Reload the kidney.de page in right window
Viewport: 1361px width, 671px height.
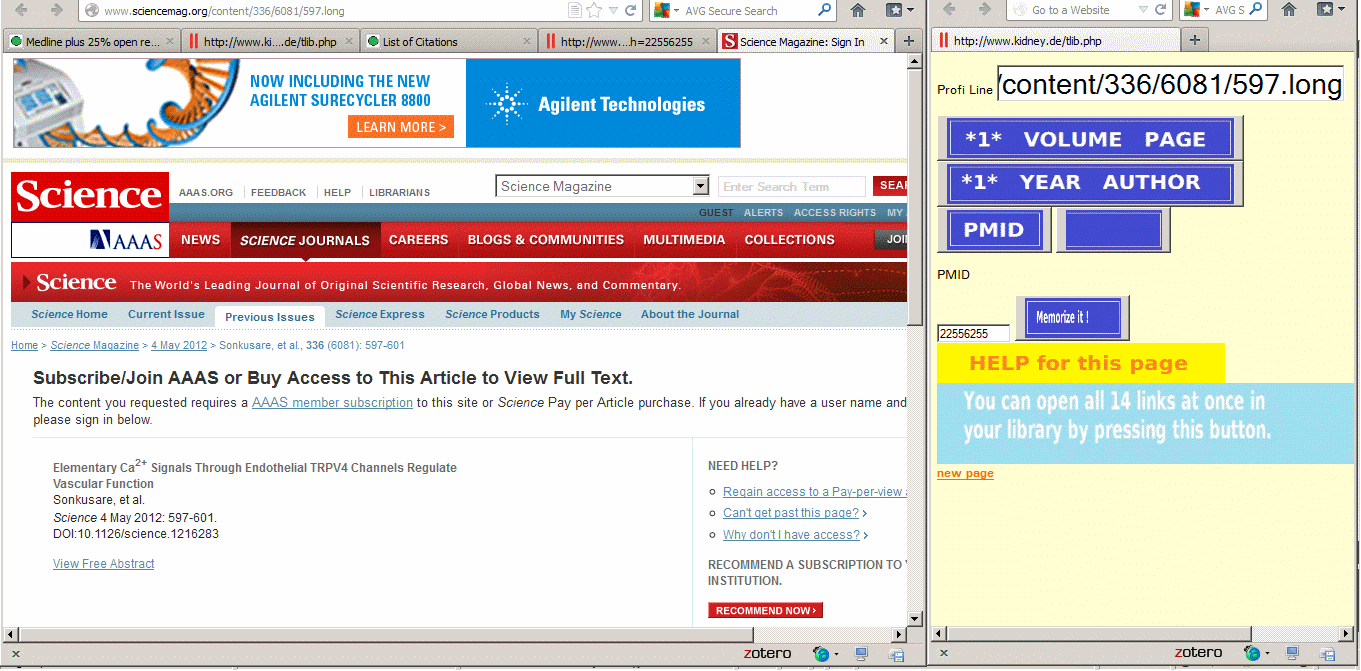[1160, 10]
